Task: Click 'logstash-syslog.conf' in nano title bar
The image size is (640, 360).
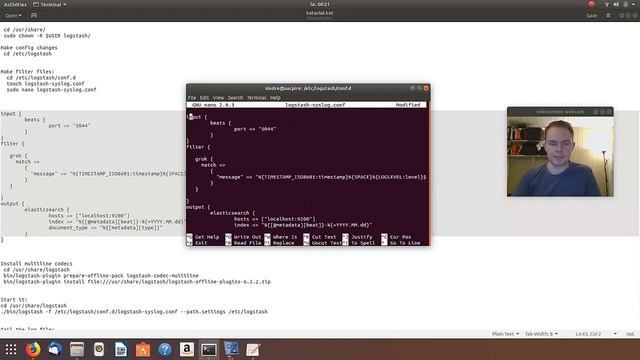Action: (x=315, y=105)
